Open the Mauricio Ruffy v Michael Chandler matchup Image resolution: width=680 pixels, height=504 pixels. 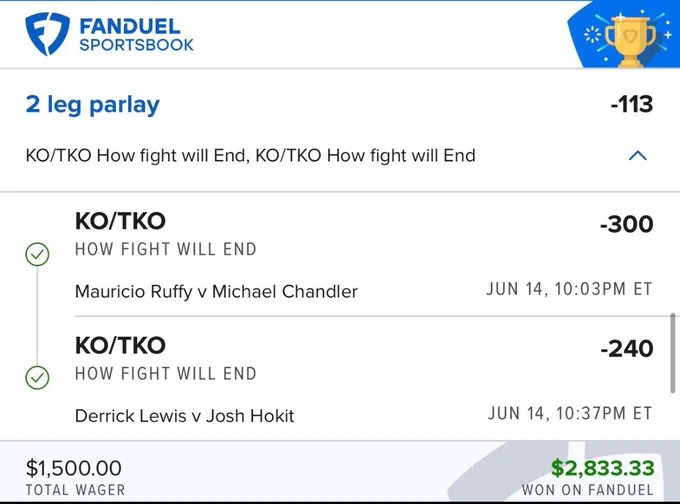pos(216,291)
